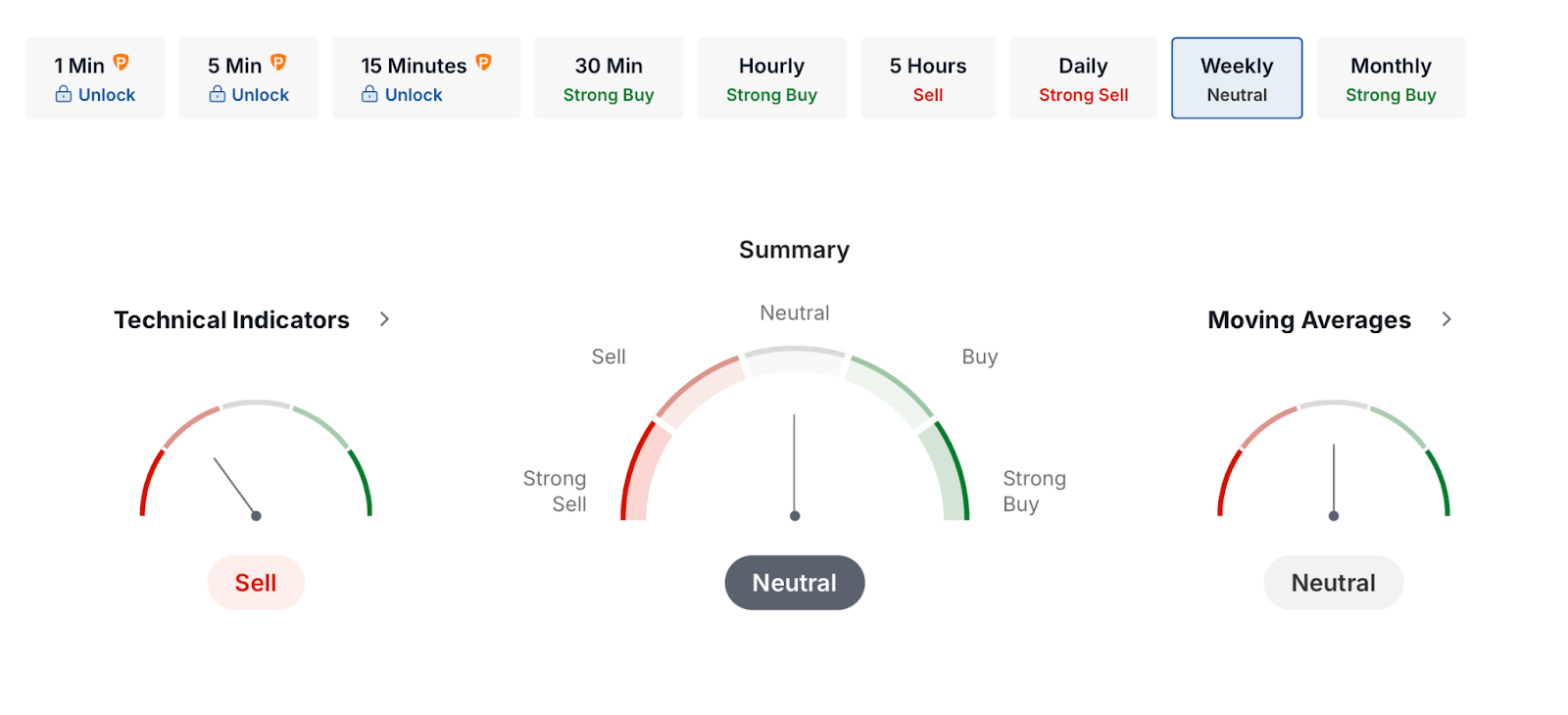This screenshot has height=715, width=1568.
Task: Expand Moving Averages with its chevron arrow
Action: click(1446, 319)
